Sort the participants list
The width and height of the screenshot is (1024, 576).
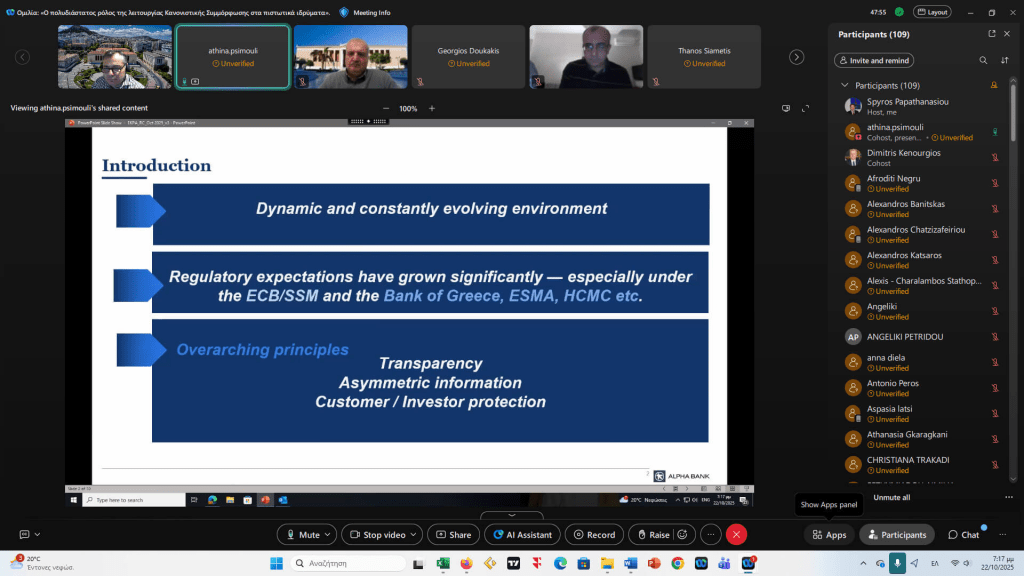coord(1005,60)
